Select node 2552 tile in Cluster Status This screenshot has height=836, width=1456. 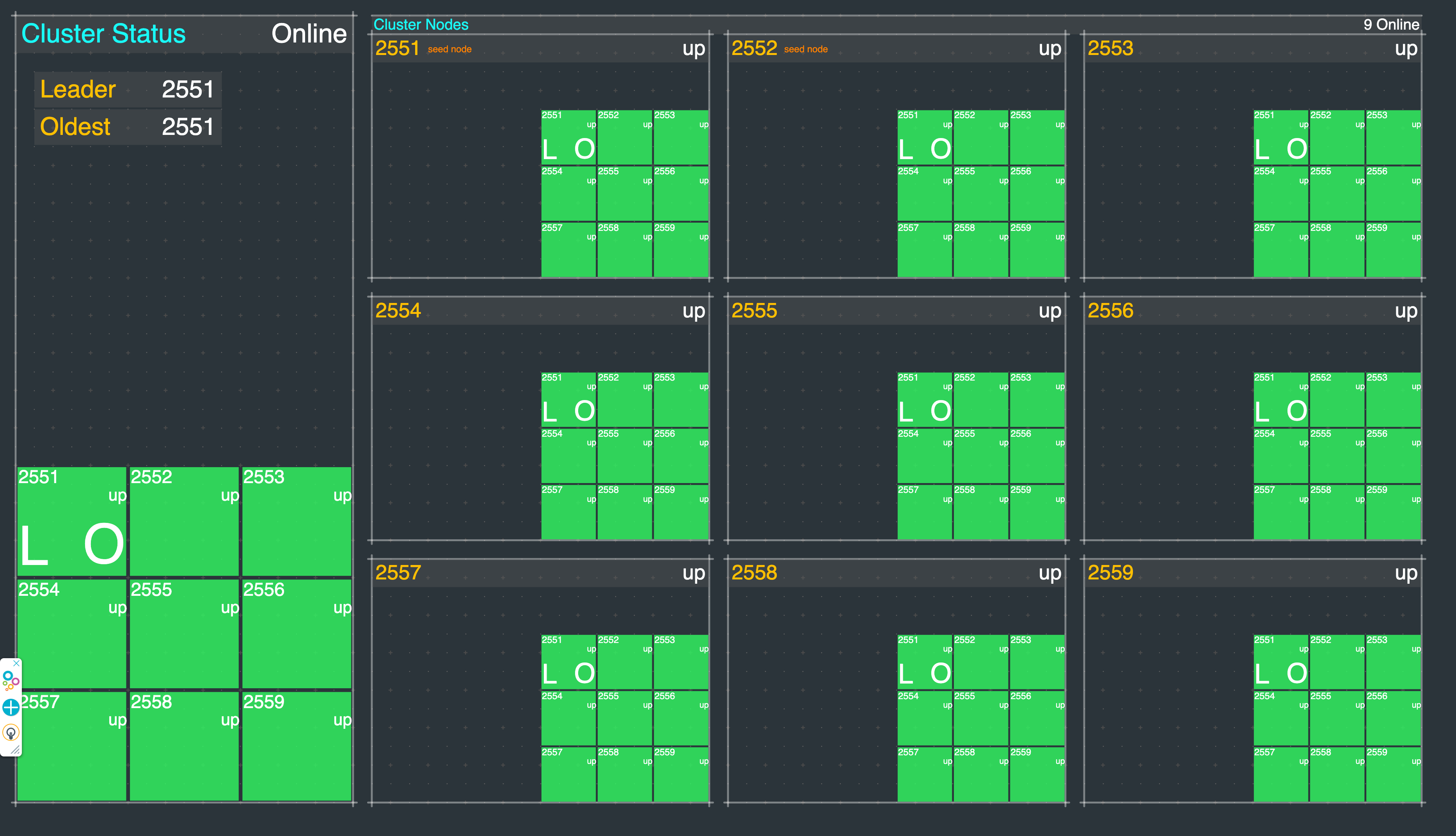point(184,521)
